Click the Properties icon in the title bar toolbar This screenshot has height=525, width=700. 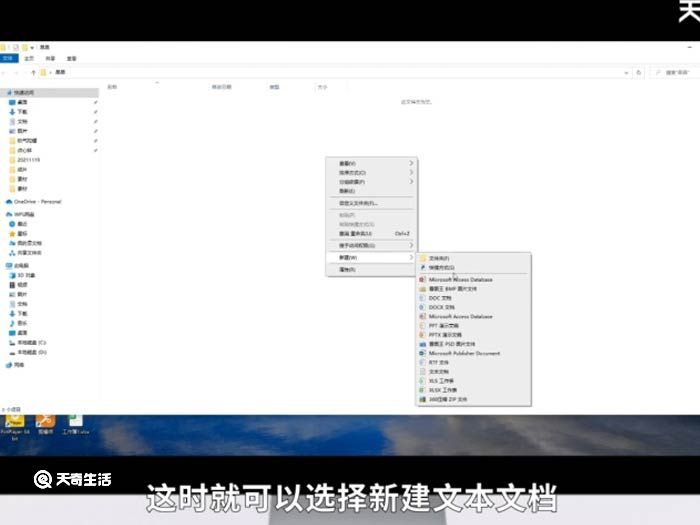(x=16, y=47)
